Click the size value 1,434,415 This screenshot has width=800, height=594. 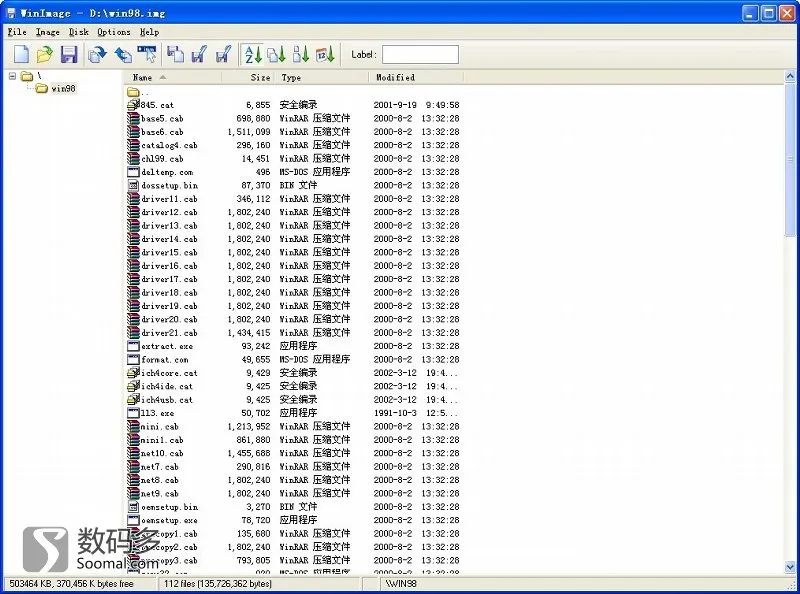coord(249,333)
